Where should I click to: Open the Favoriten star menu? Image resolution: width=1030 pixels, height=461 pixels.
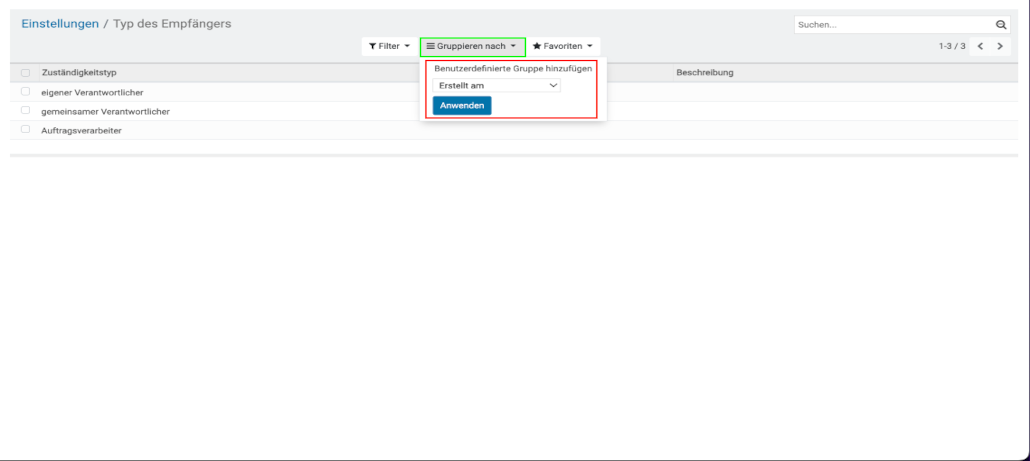tap(563, 47)
